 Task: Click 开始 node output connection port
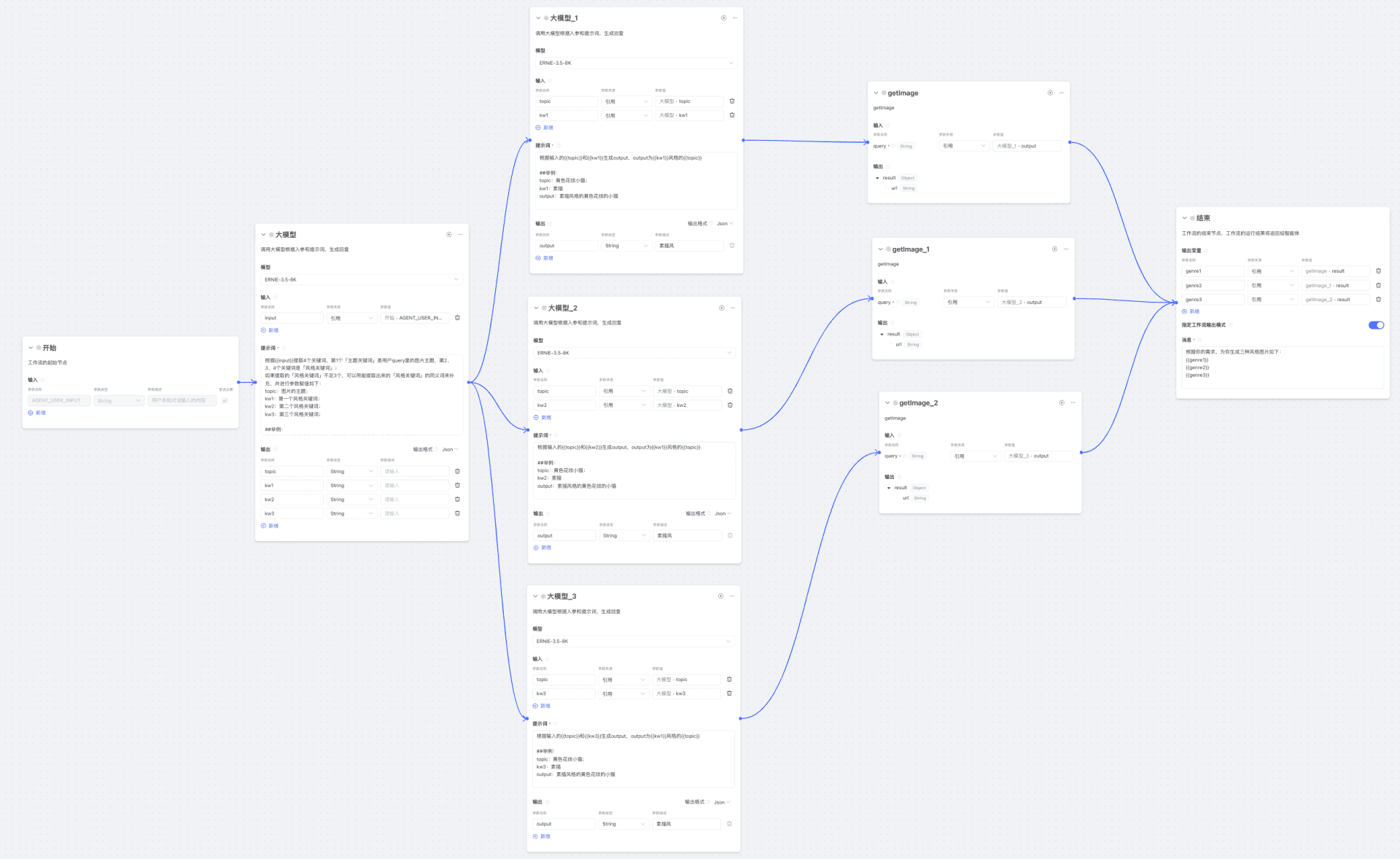238,382
